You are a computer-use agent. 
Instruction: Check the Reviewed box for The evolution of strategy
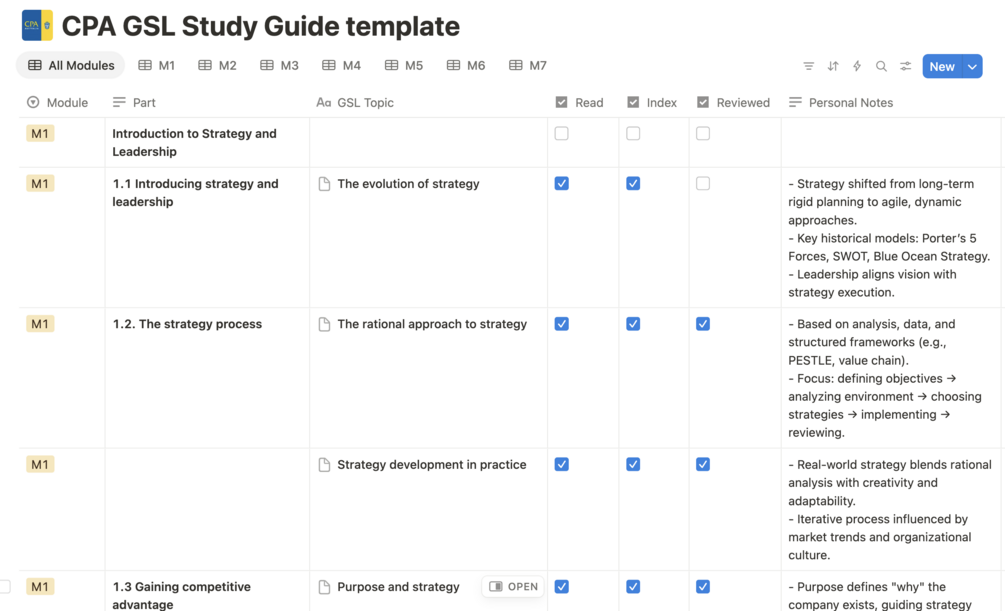(x=703, y=184)
